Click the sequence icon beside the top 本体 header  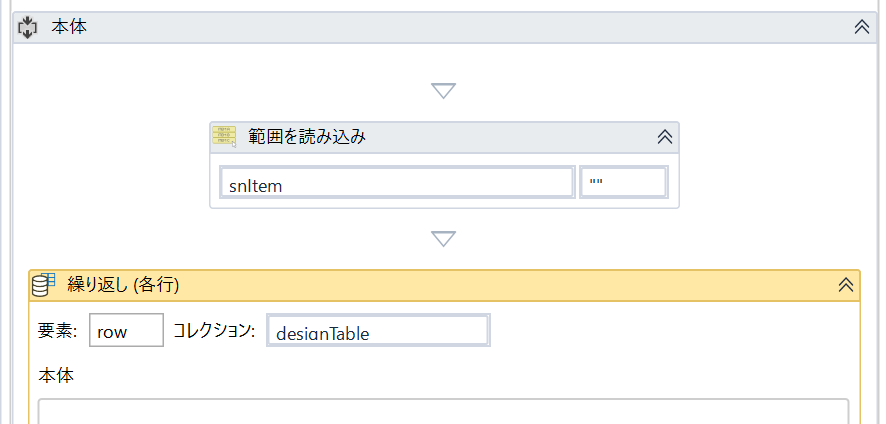point(28,27)
